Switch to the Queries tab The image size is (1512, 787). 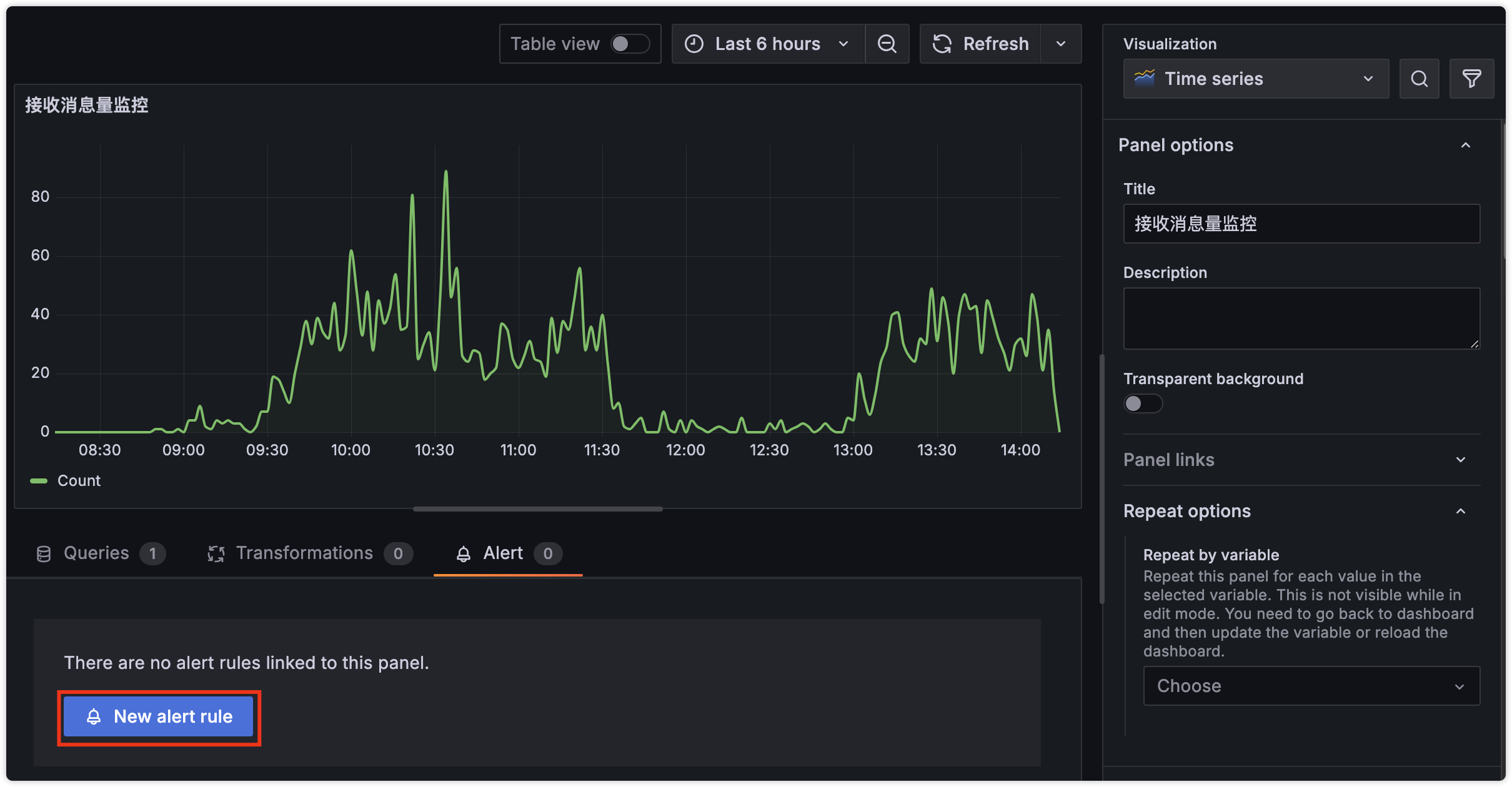(97, 553)
